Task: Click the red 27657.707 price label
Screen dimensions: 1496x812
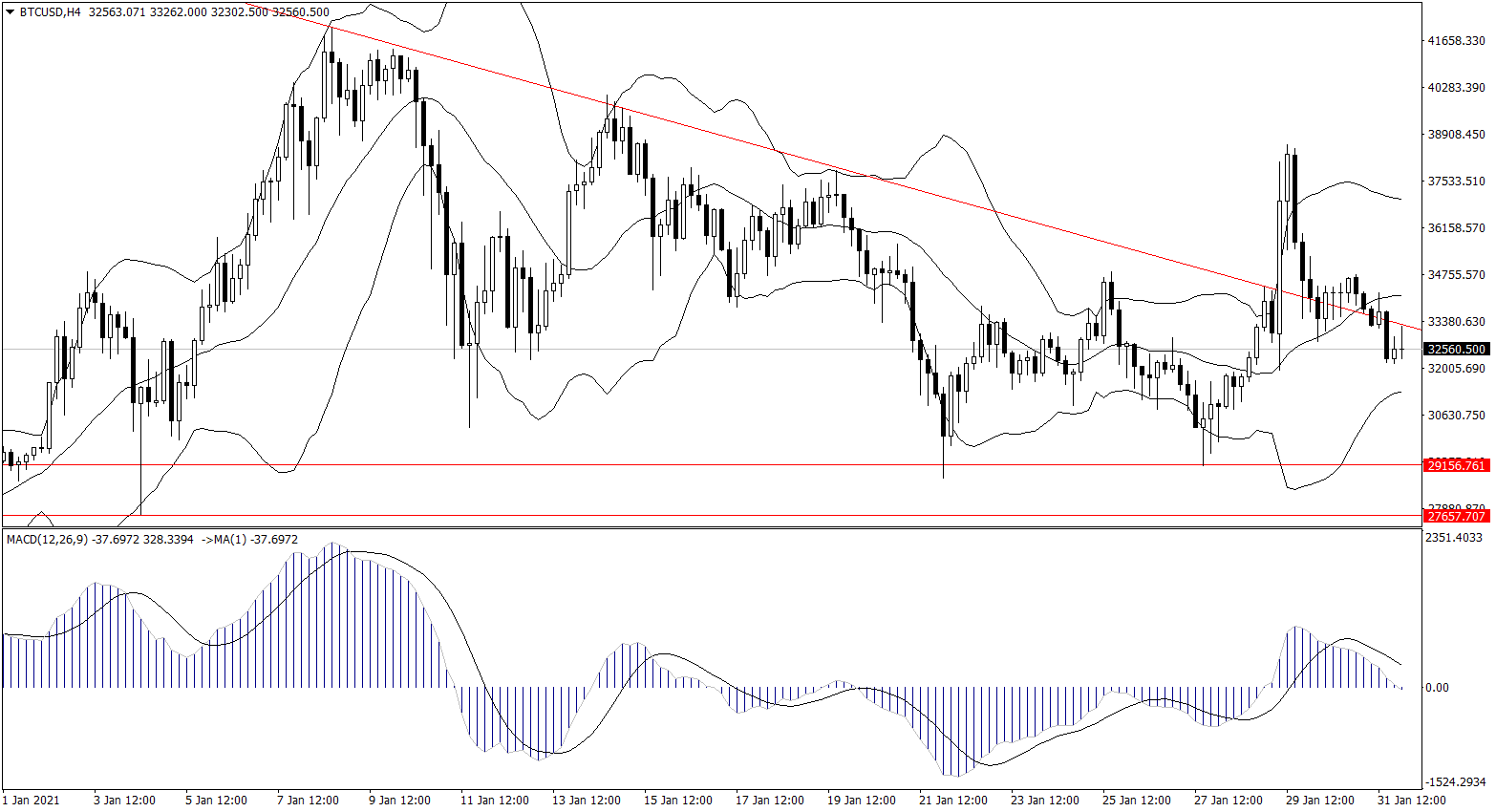Action: click(x=1455, y=516)
